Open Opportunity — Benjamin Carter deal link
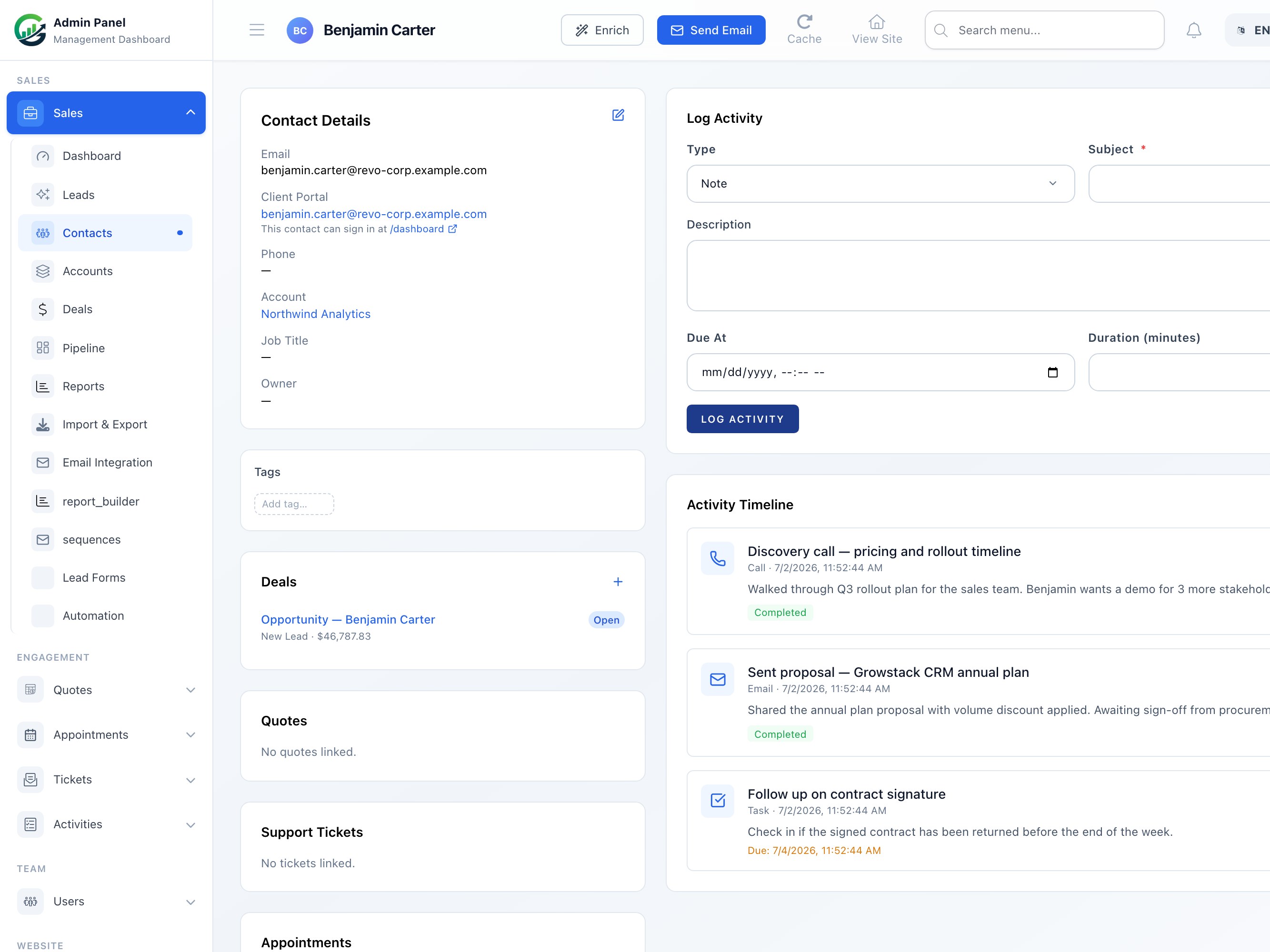This screenshot has width=1270, height=952. [x=348, y=619]
